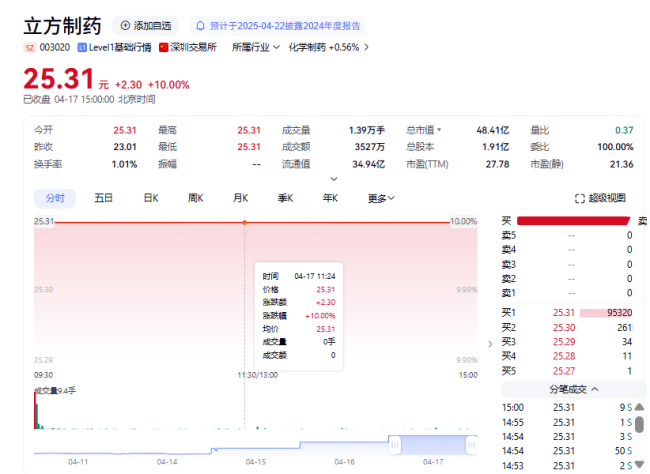Click the 14:55 trade record row
The height and width of the screenshot is (474, 650).
(x=567, y=423)
